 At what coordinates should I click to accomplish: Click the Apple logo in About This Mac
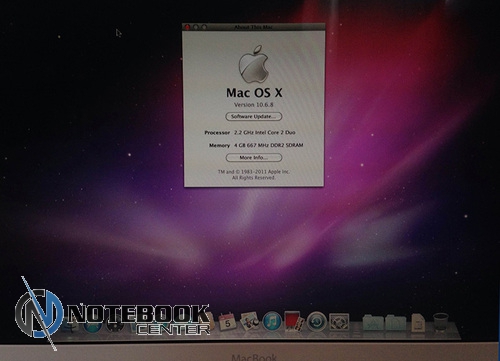(x=254, y=64)
